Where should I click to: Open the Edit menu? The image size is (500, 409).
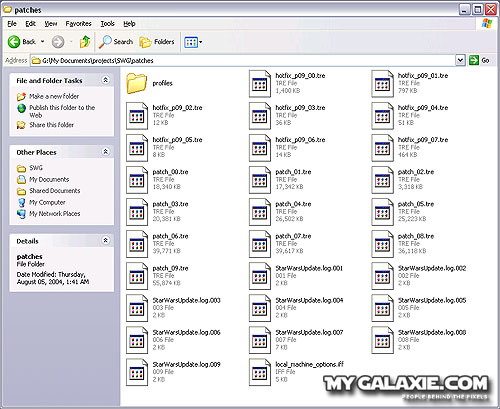click(x=30, y=24)
